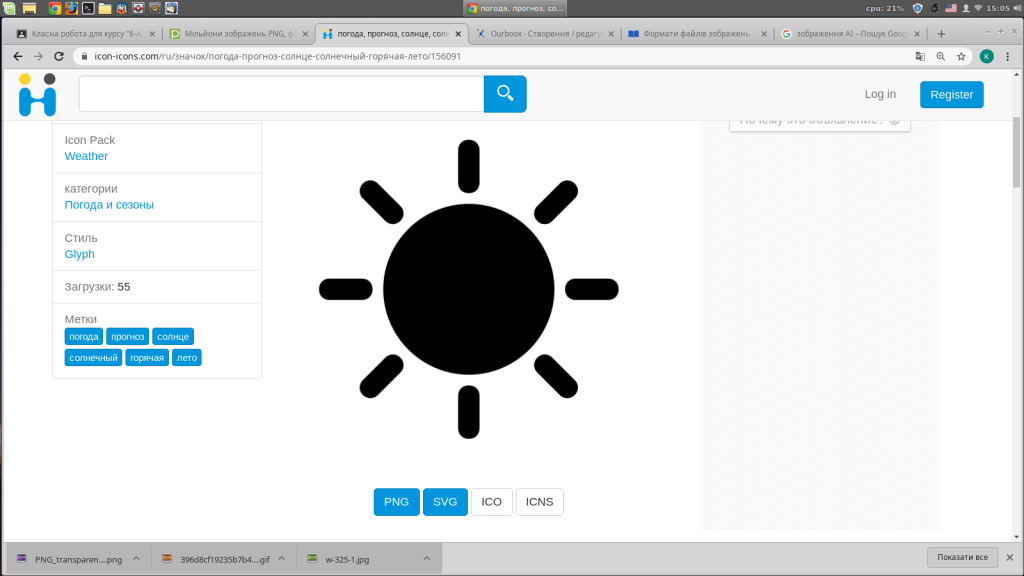Open the Weather icon pack link
The height and width of the screenshot is (576, 1024).
(86, 156)
